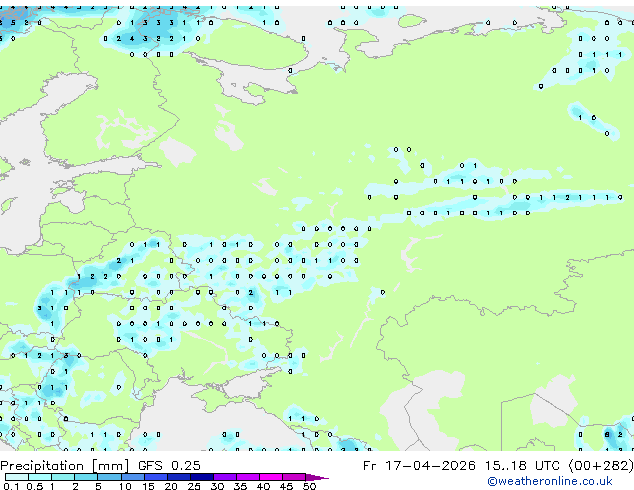Open the weatheronline.co.uk copyright link
The image size is (634, 490).
click(x=550, y=481)
